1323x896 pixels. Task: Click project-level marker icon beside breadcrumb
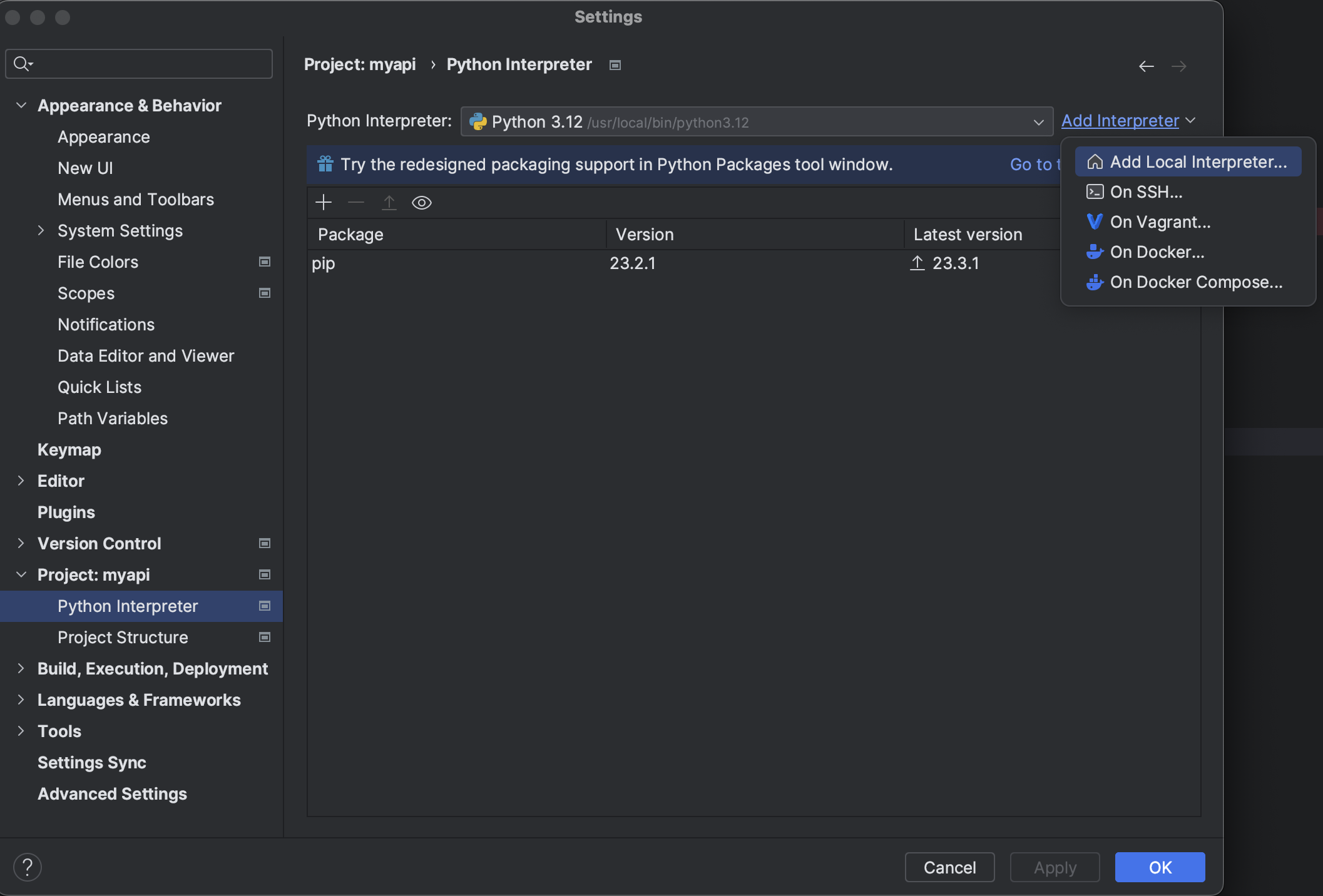pyautogui.click(x=615, y=65)
